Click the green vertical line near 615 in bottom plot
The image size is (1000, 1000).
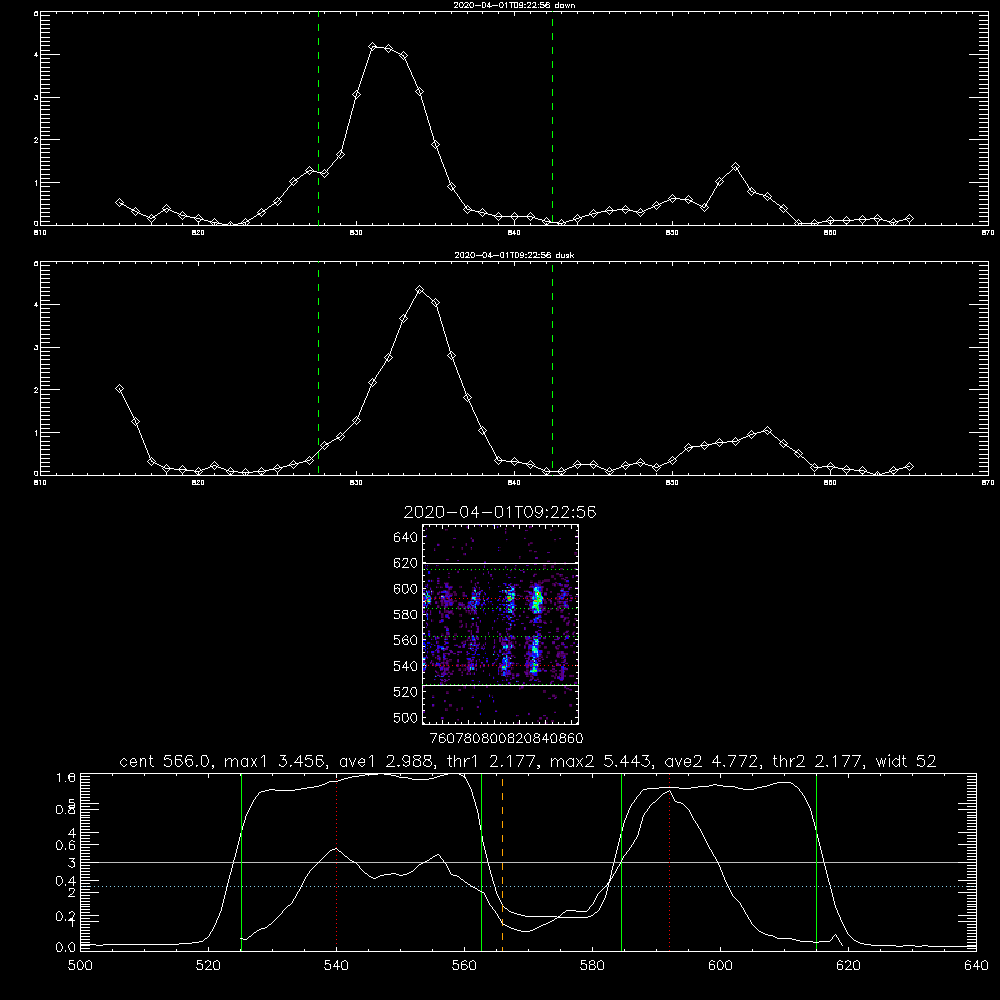[816, 862]
